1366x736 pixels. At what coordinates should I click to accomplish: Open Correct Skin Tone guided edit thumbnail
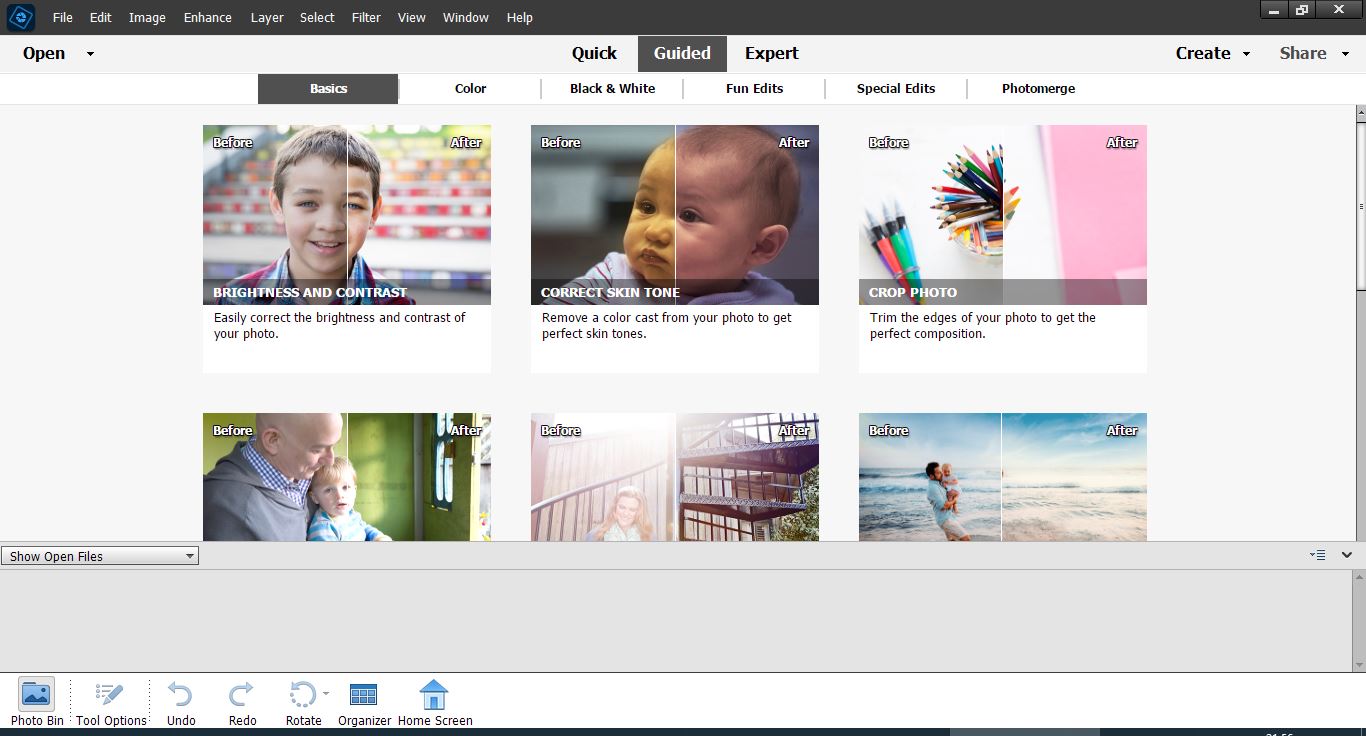pyautogui.click(x=675, y=215)
